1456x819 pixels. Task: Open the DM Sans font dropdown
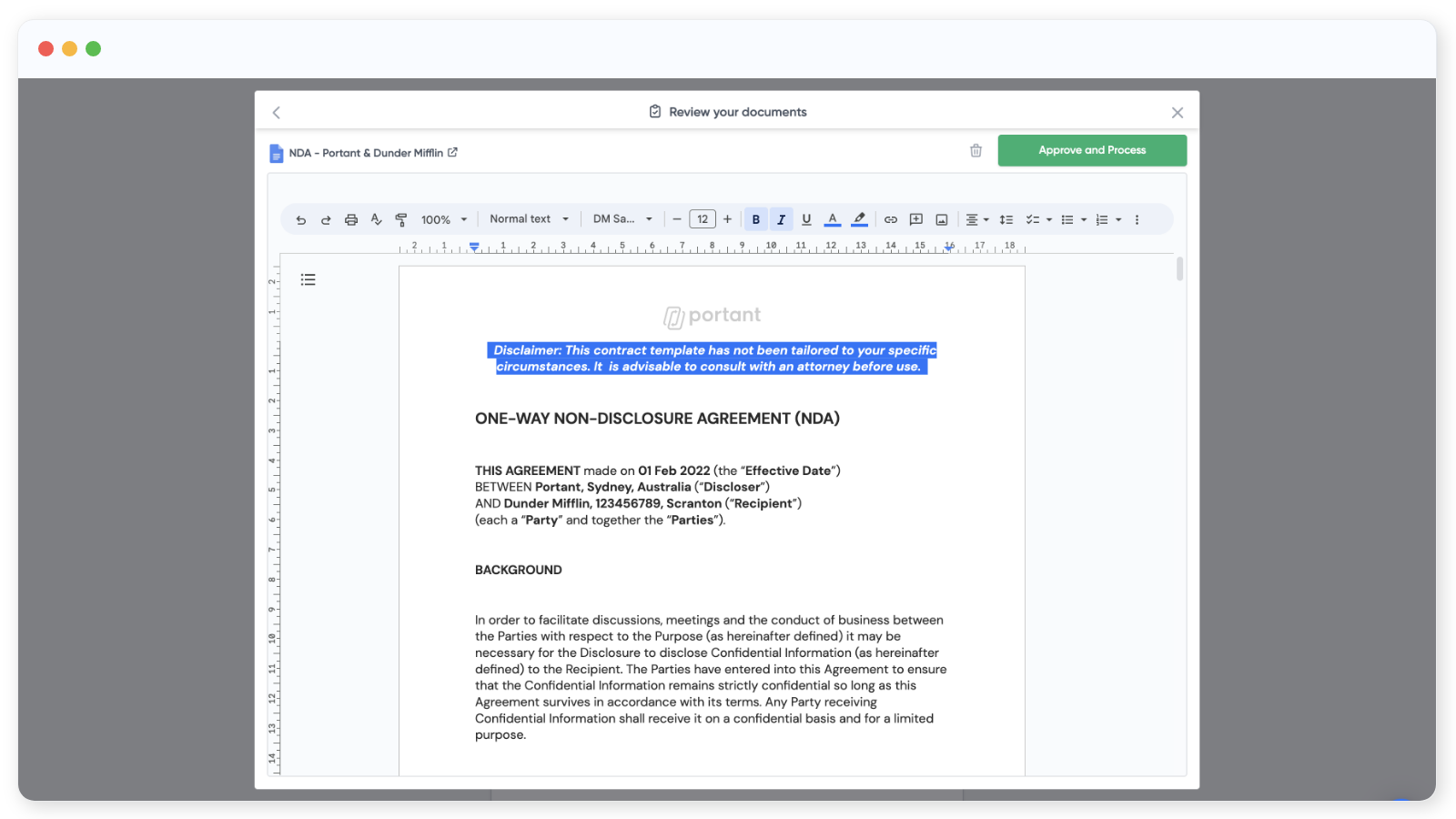pos(622,219)
